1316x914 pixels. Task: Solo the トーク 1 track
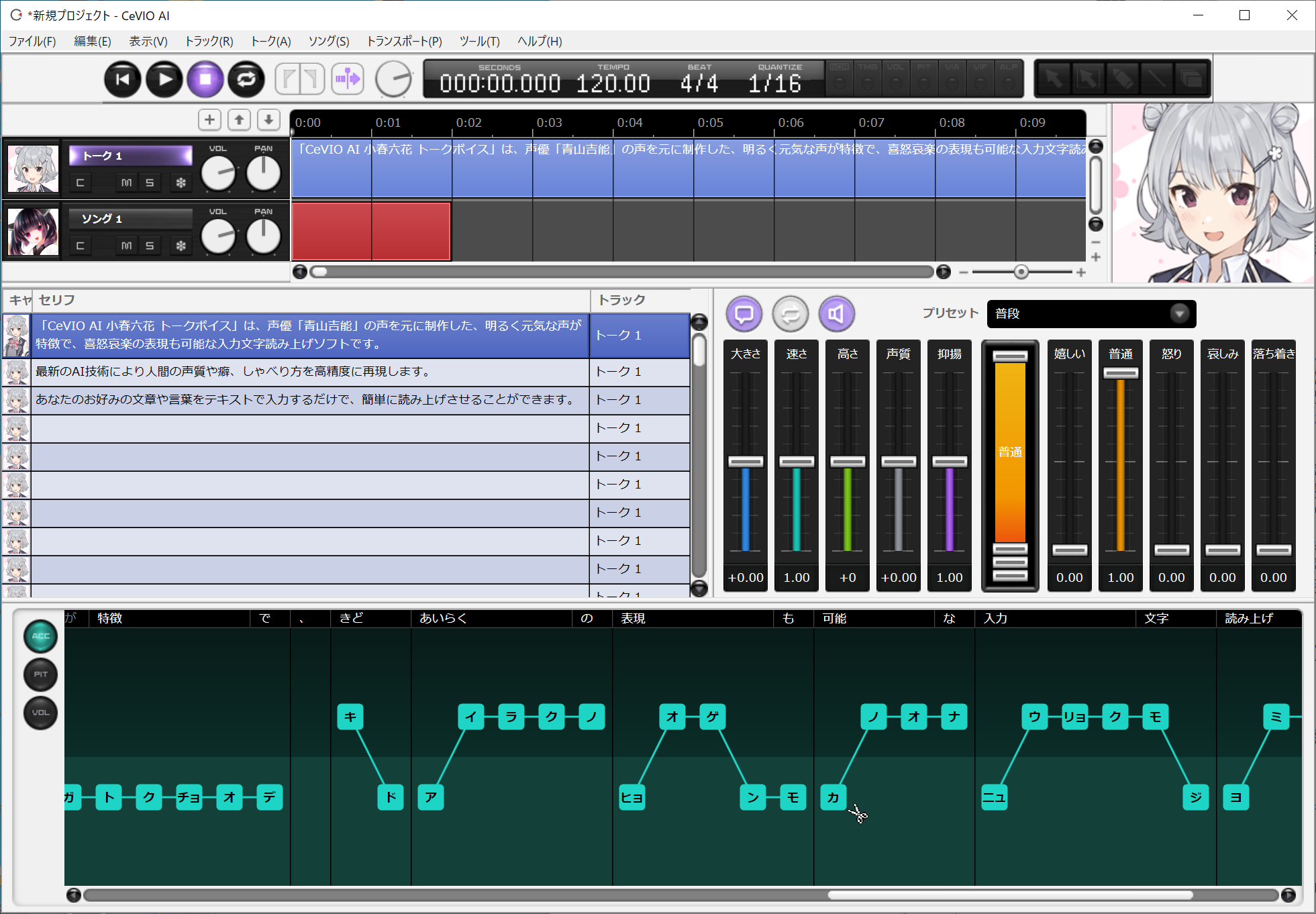150,183
